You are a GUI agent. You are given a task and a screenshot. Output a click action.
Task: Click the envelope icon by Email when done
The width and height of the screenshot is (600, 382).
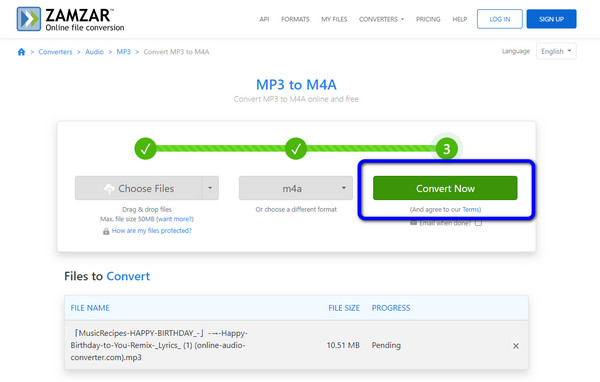(x=413, y=223)
